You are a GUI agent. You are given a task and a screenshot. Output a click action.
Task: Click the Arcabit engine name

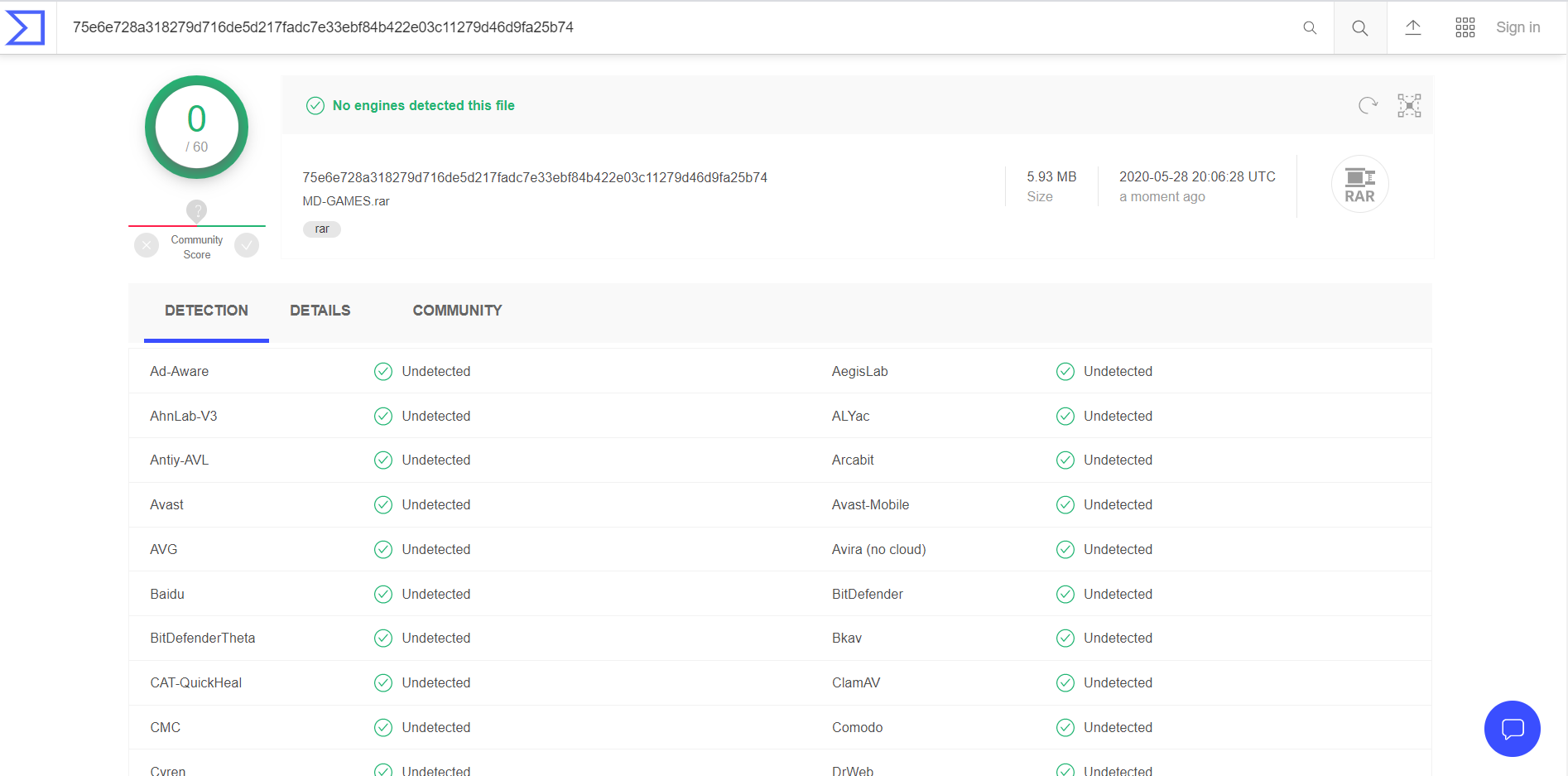click(x=853, y=460)
